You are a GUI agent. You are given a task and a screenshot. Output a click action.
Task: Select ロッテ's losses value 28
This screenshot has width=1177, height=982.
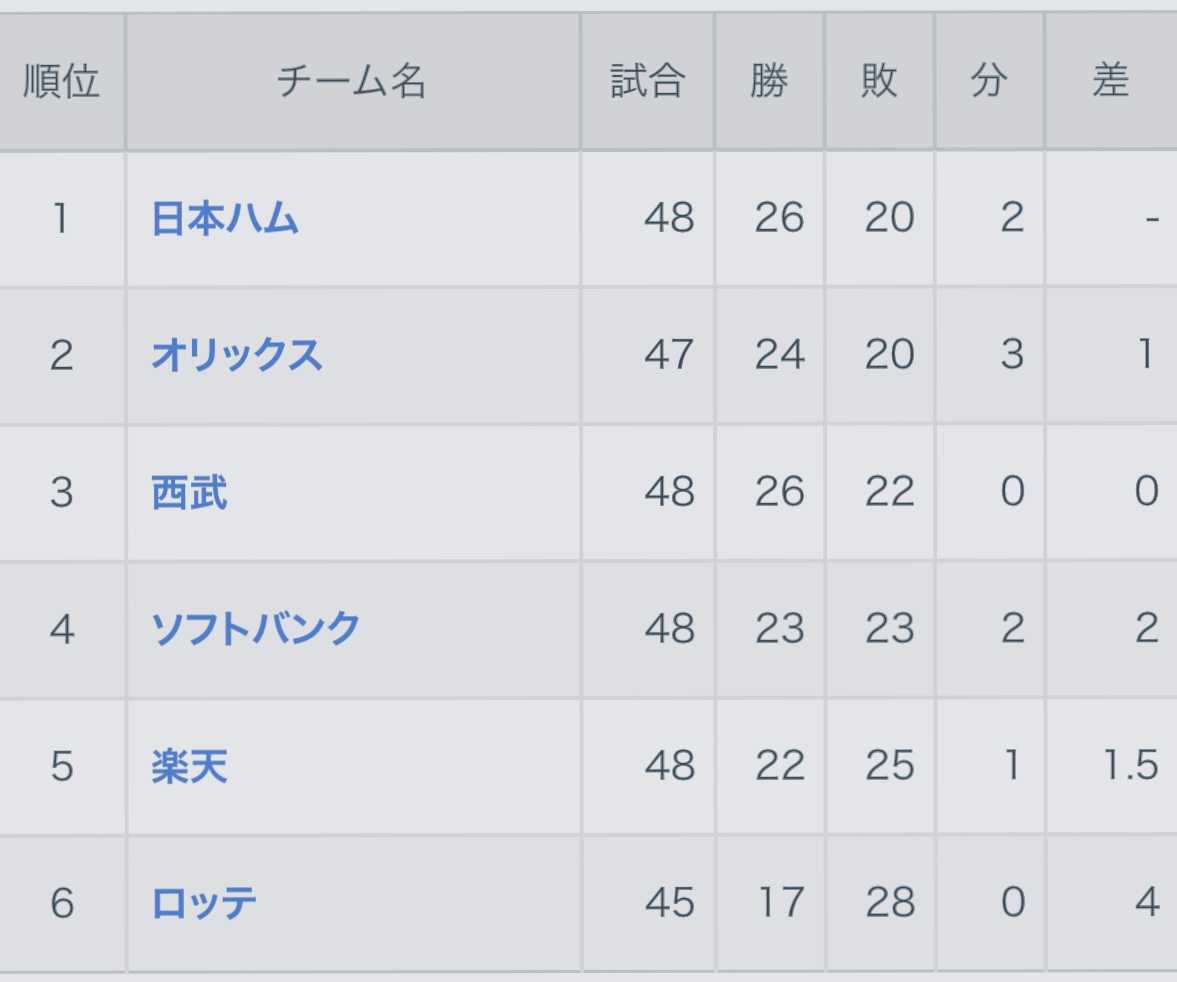tap(890, 903)
